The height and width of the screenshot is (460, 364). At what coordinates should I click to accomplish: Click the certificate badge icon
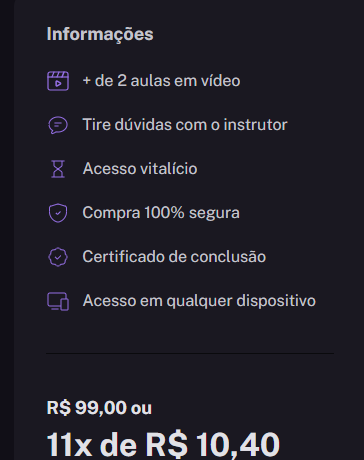58,257
